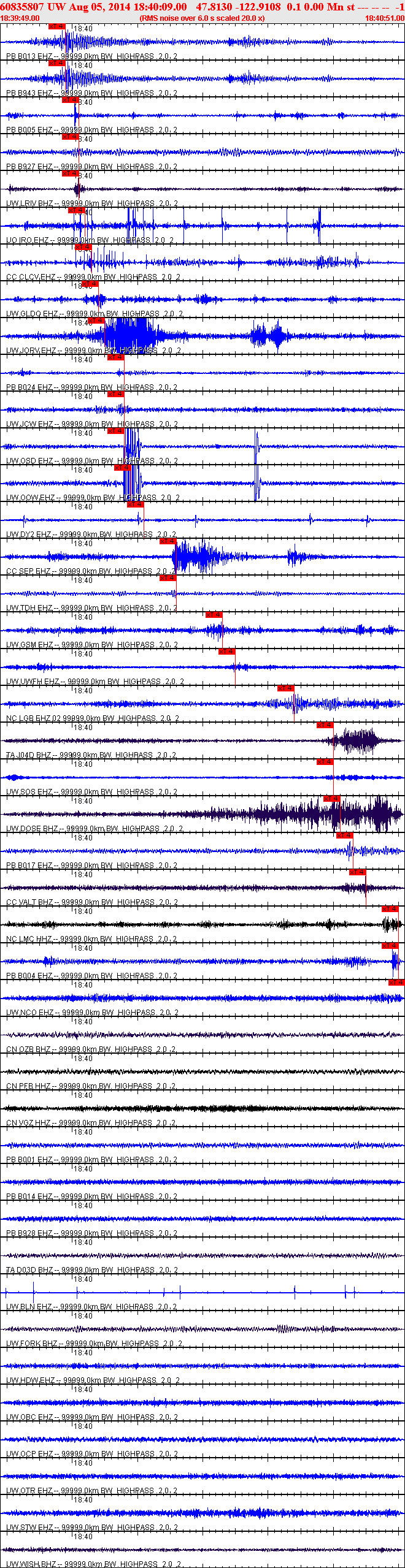Select the red pick flag on UW JORV trace
405x1568 pixels.
click(x=96, y=321)
